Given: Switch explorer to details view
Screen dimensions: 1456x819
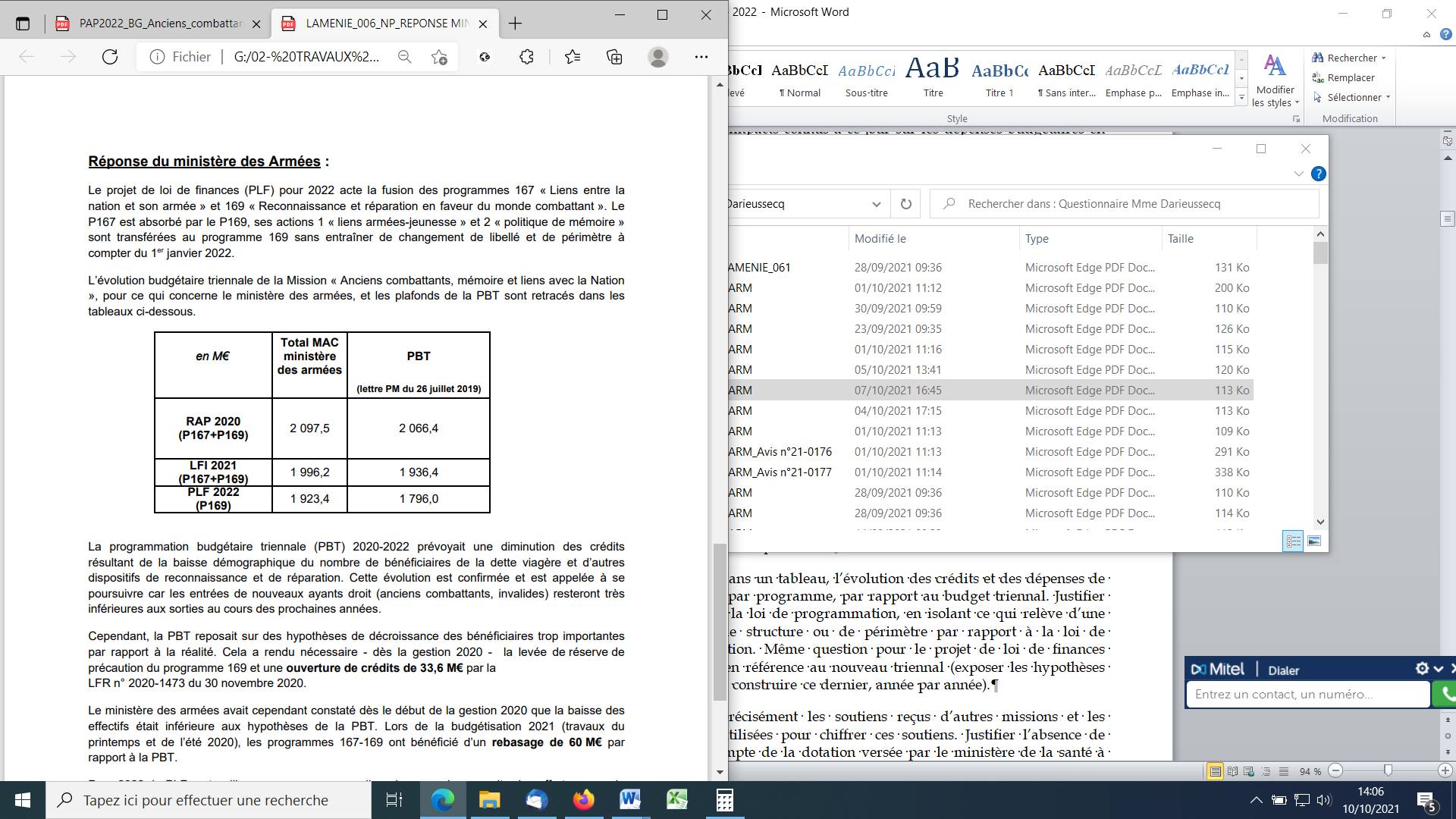Looking at the screenshot, I should (x=1293, y=541).
